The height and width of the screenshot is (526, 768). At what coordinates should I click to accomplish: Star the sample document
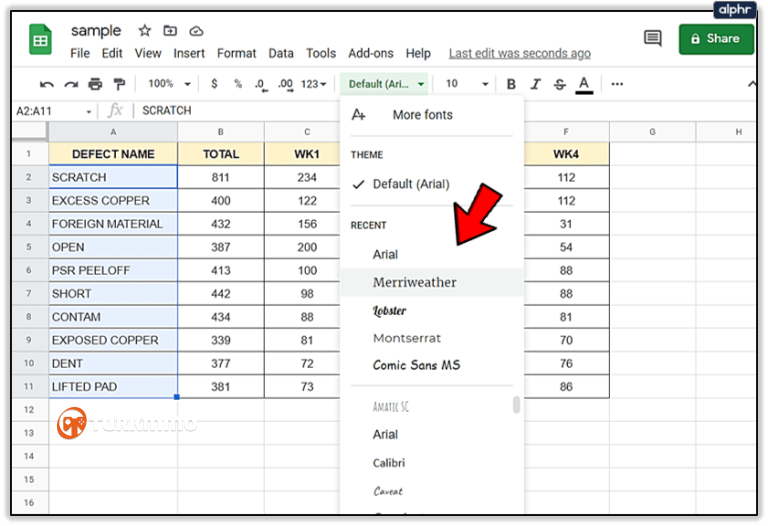coord(144,31)
